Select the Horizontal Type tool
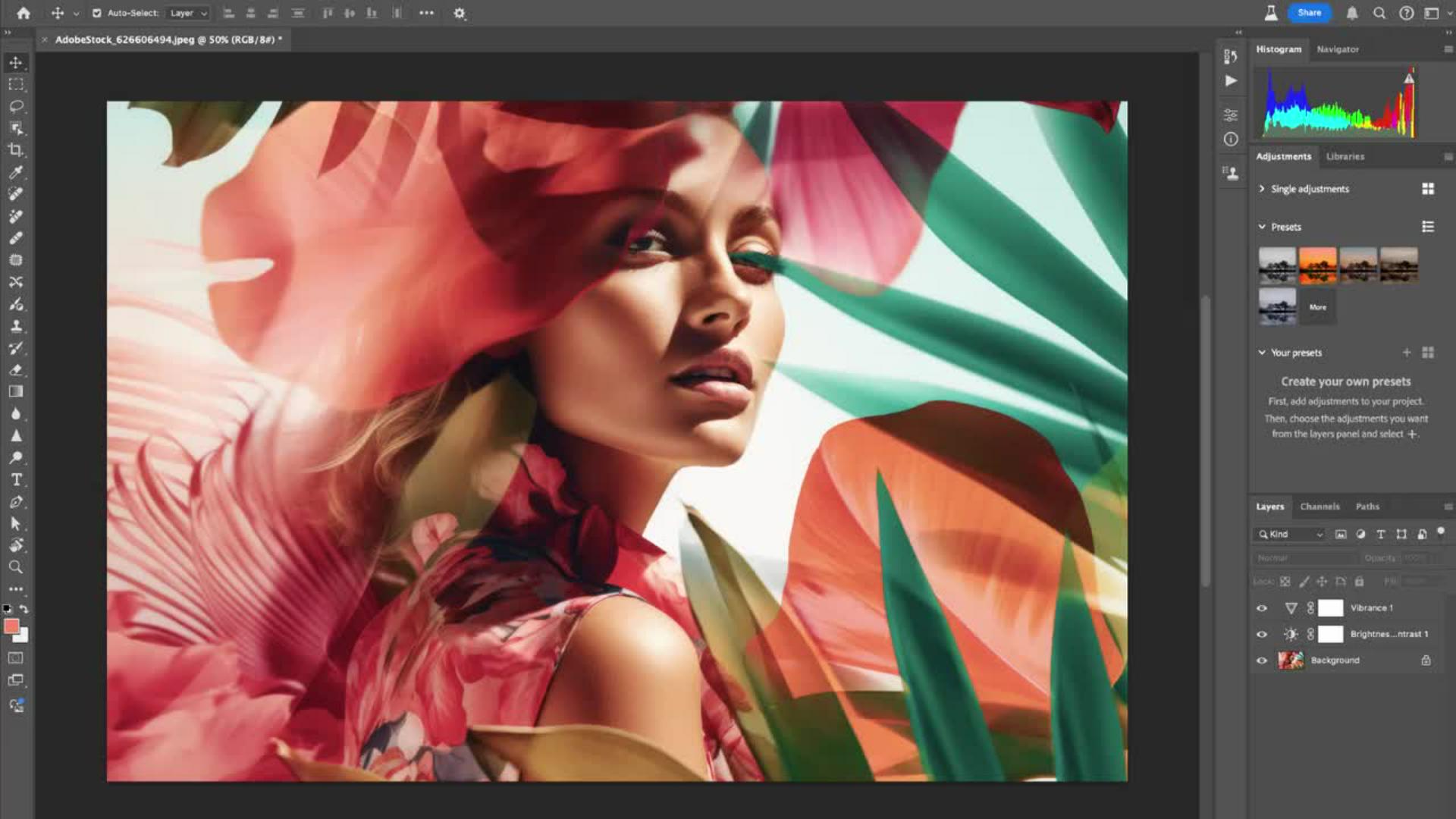 (x=16, y=480)
